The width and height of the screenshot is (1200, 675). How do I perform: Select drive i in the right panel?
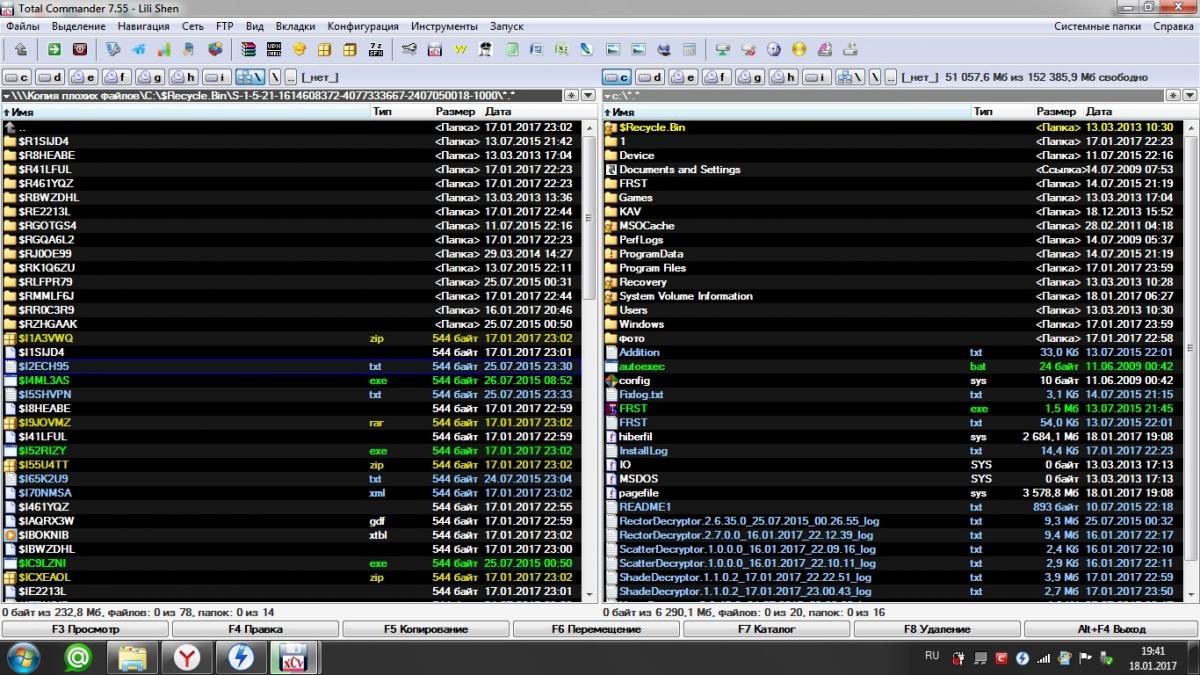coord(818,77)
